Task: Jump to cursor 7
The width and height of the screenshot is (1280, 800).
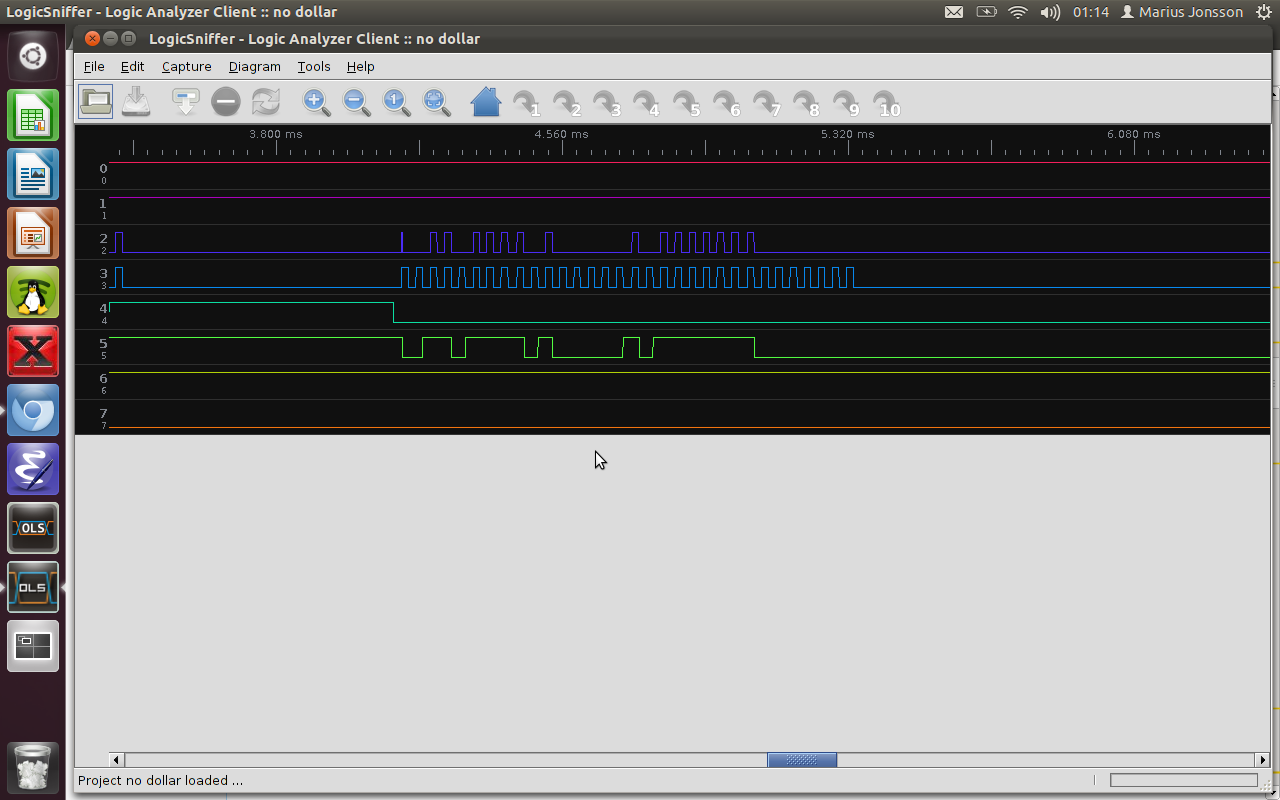Action: (x=766, y=103)
